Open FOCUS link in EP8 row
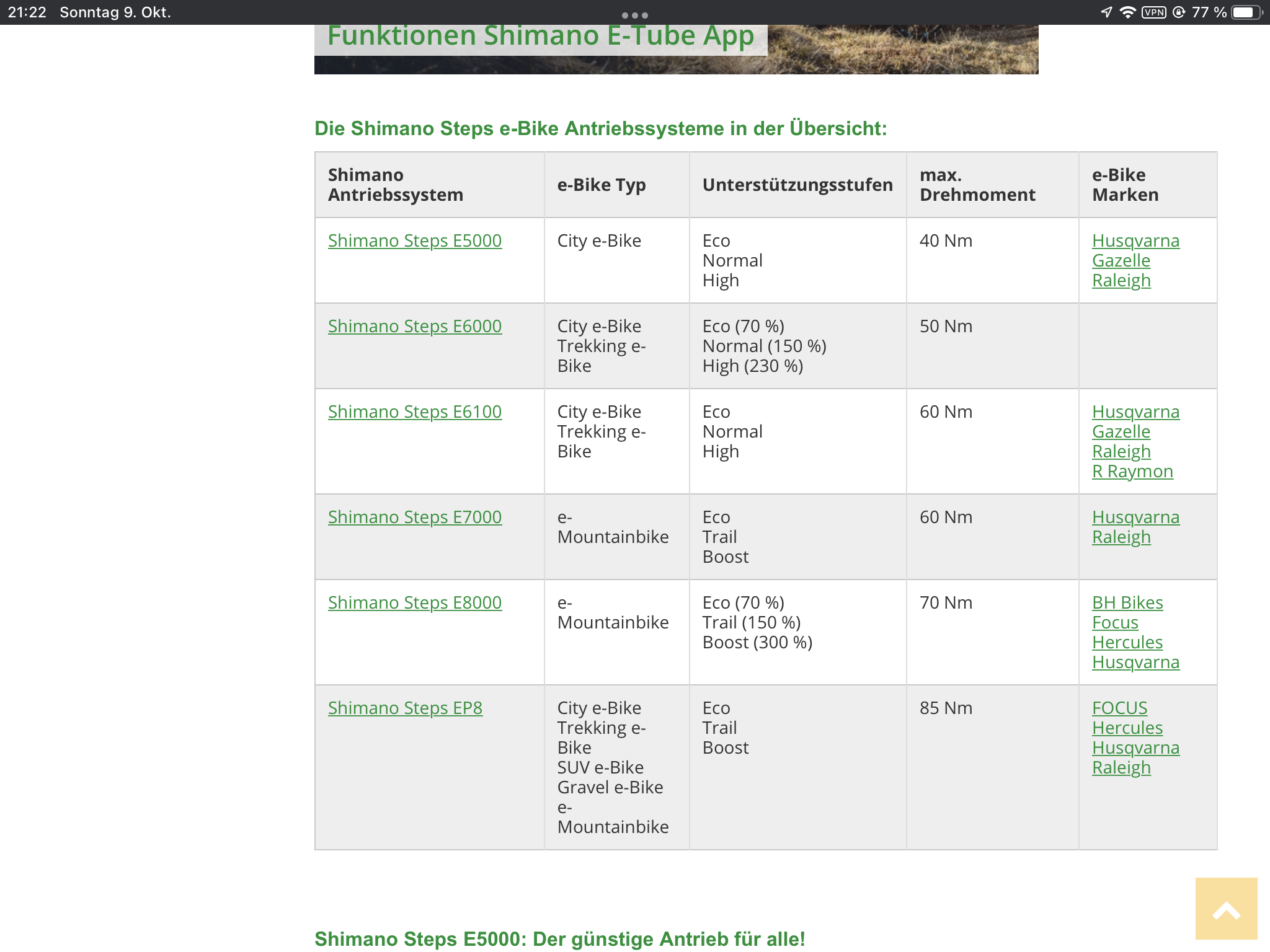This screenshot has height=952, width=1270. (x=1119, y=708)
